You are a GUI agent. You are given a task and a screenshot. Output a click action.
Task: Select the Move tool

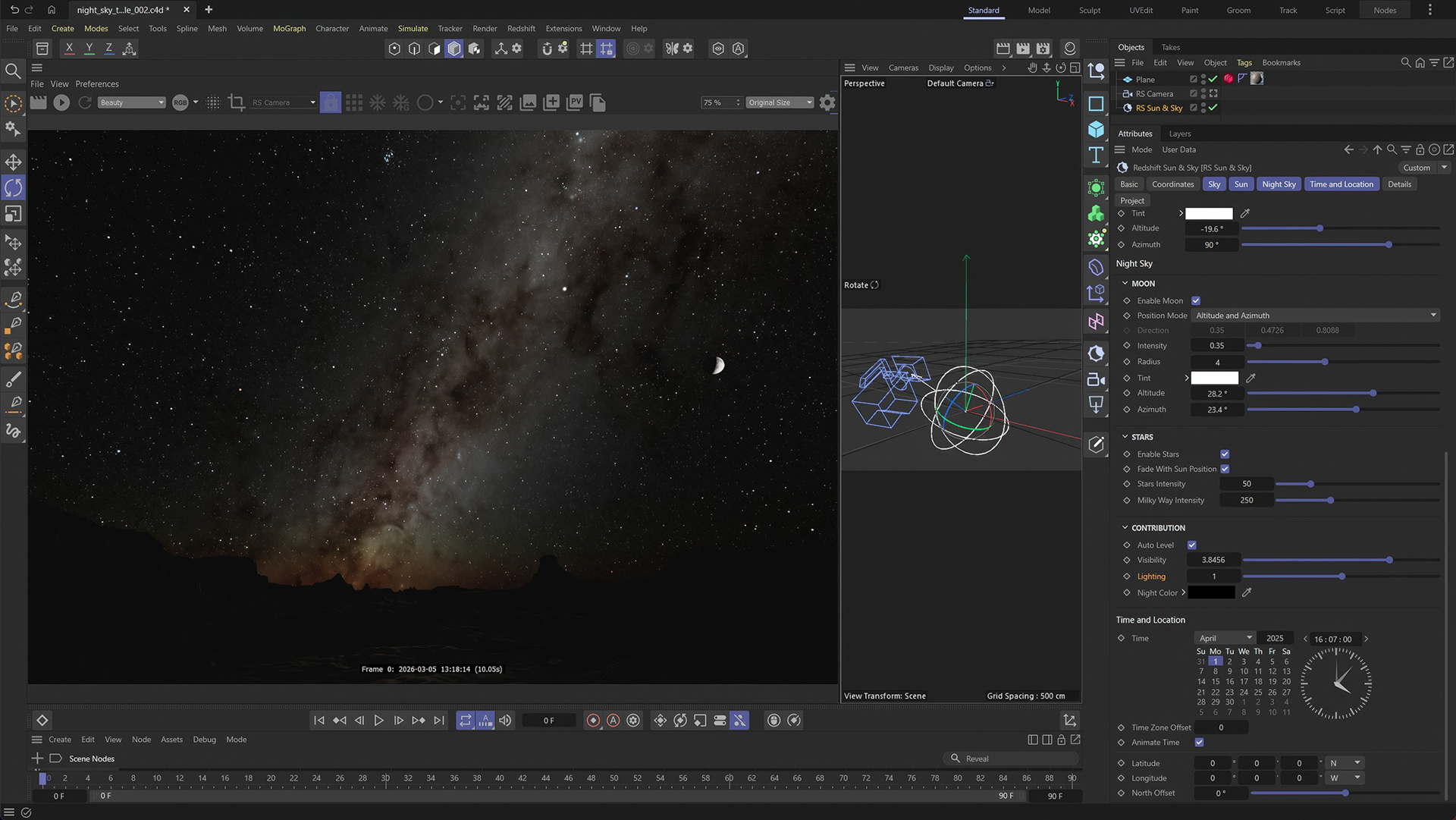click(x=13, y=161)
